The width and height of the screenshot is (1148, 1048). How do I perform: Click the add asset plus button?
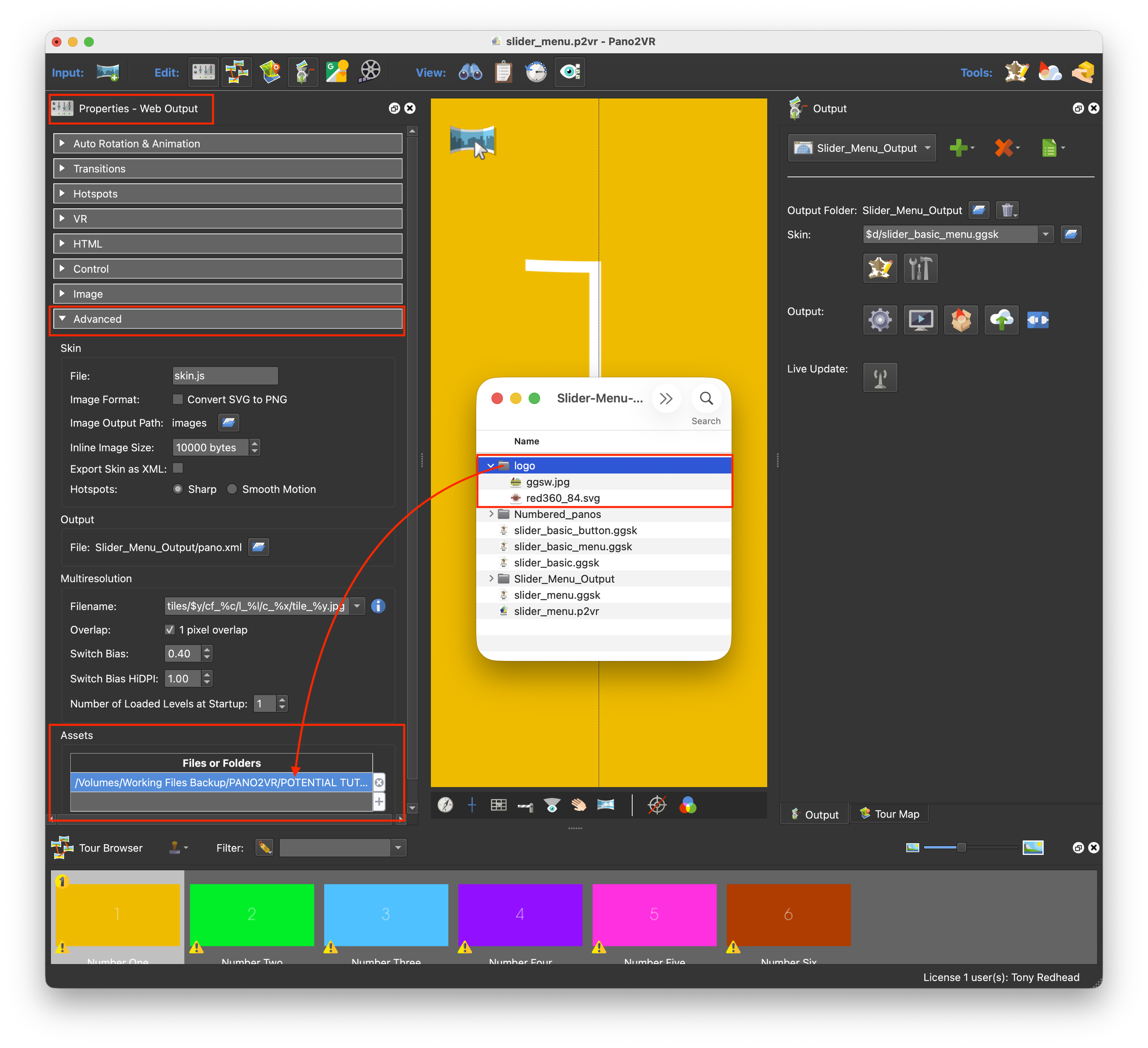379,801
